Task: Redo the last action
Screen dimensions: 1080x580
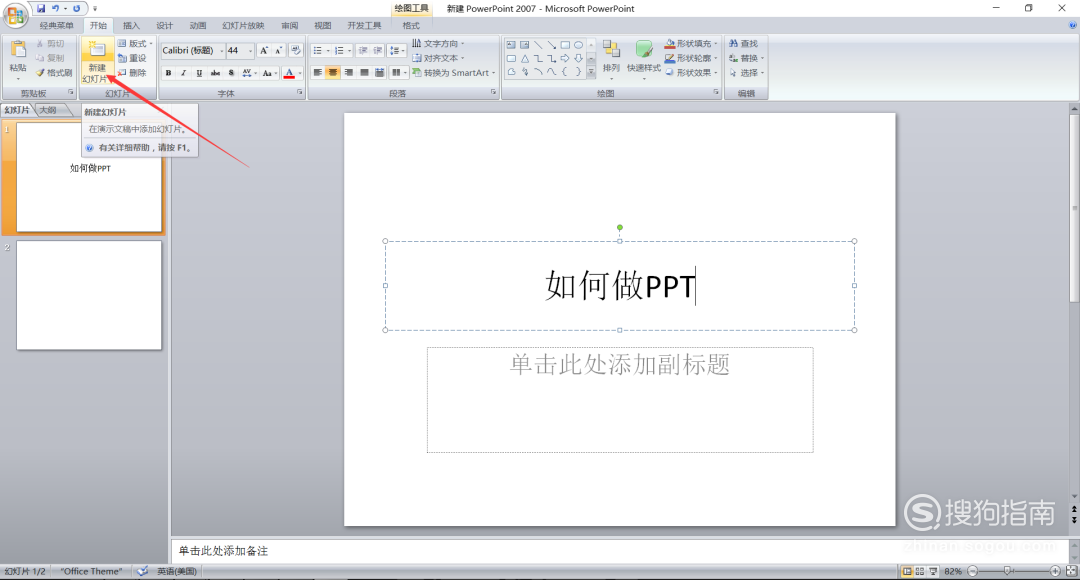Action: (x=76, y=8)
